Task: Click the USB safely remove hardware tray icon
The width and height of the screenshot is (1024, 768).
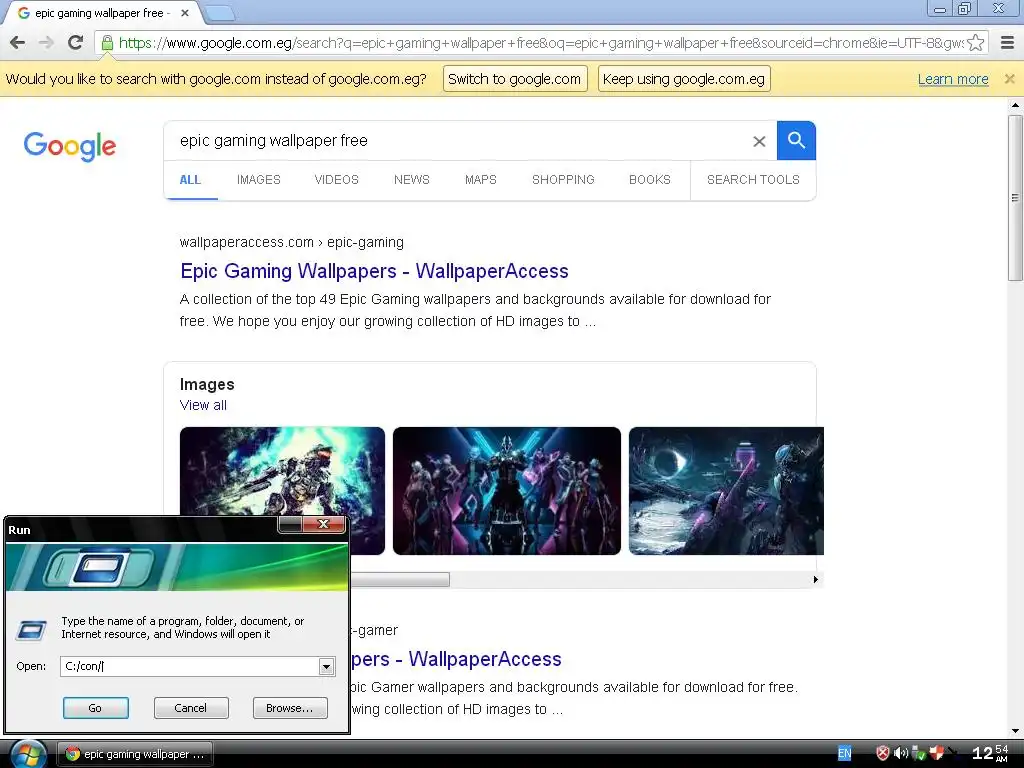Action: point(919,754)
